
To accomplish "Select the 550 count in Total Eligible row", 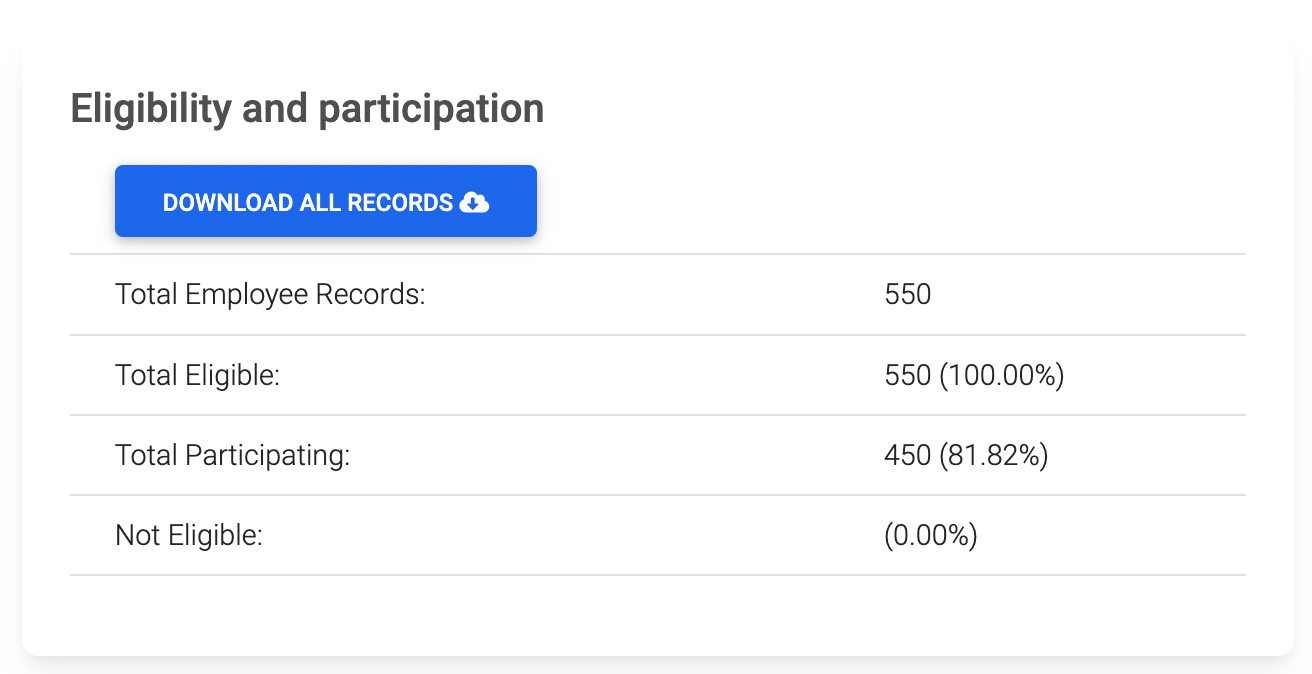I will pyautogui.click(x=908, y=375).
